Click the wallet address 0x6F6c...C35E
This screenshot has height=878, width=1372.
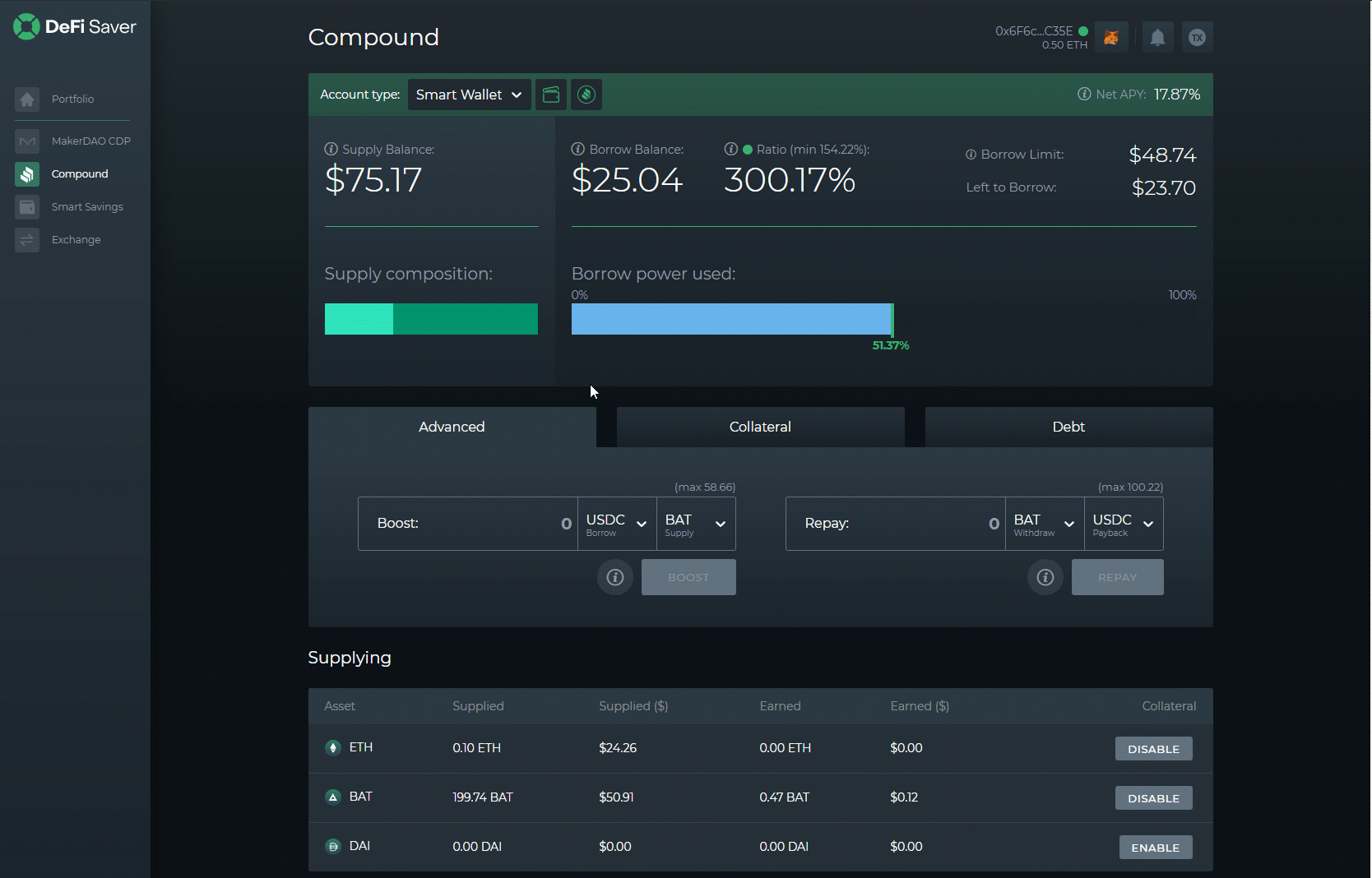(x=1034, y=31)
